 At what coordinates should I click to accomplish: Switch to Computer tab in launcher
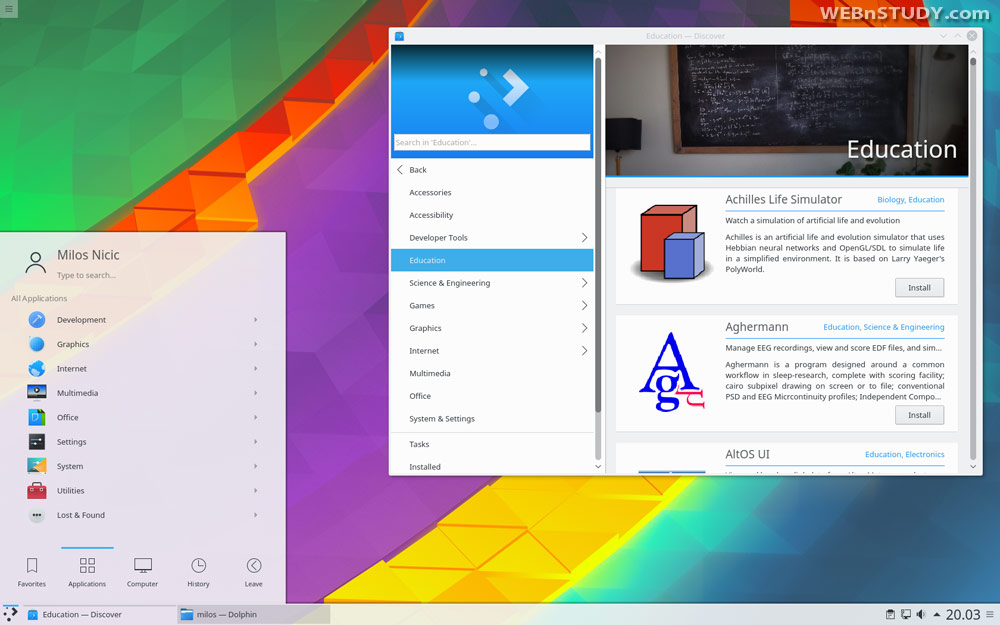[x=142, y=572]
